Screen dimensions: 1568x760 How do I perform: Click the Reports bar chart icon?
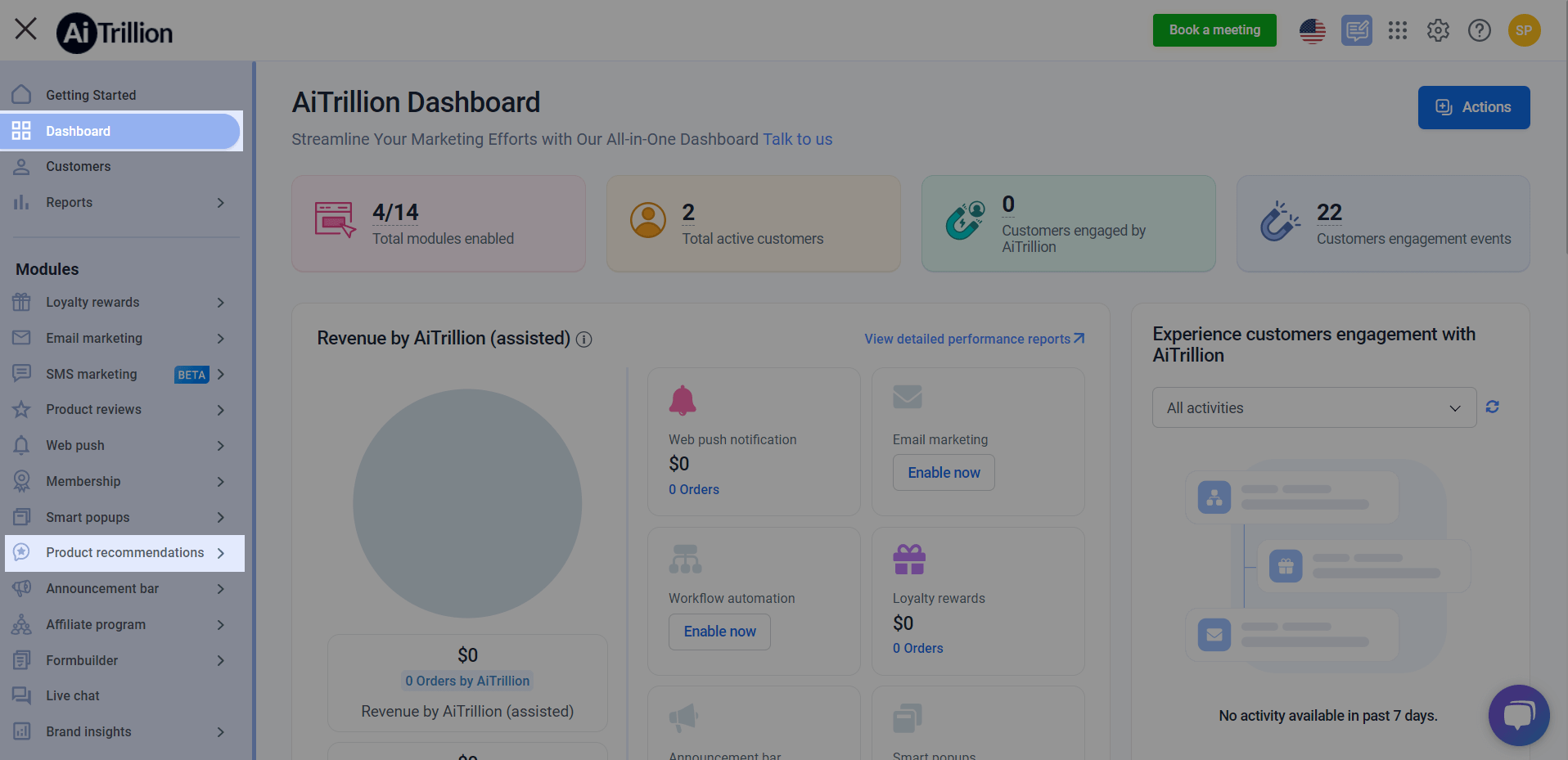[22, 202]
